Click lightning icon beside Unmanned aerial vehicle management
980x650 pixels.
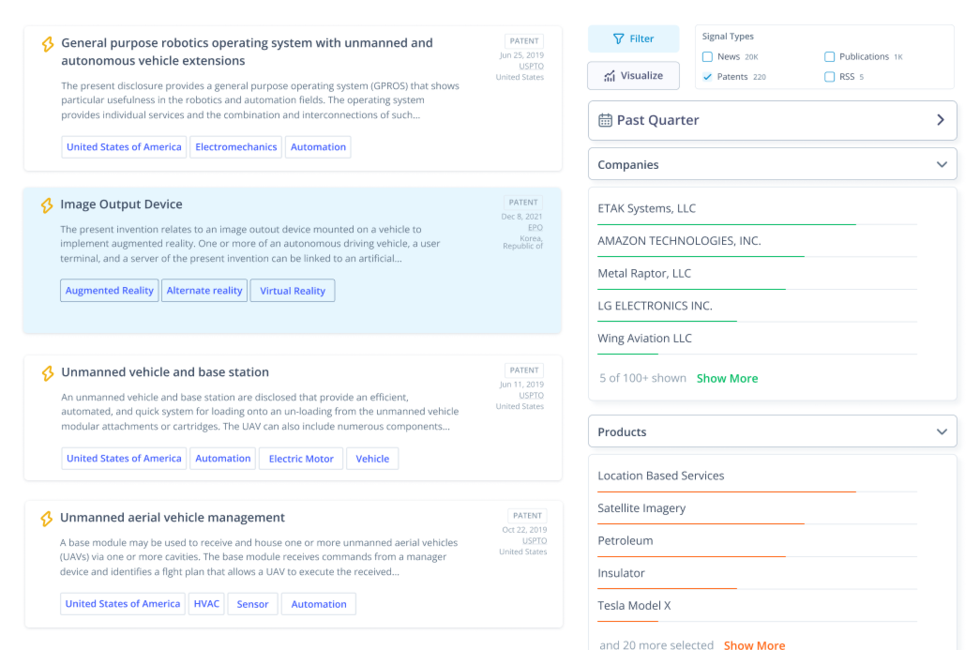[46, 518]
